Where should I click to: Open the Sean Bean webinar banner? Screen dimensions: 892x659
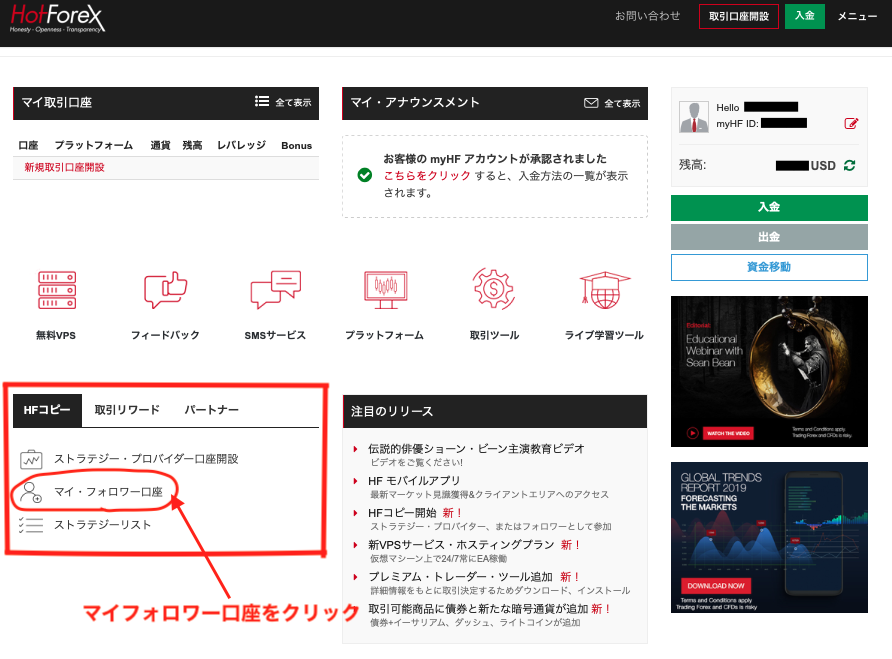769,371
